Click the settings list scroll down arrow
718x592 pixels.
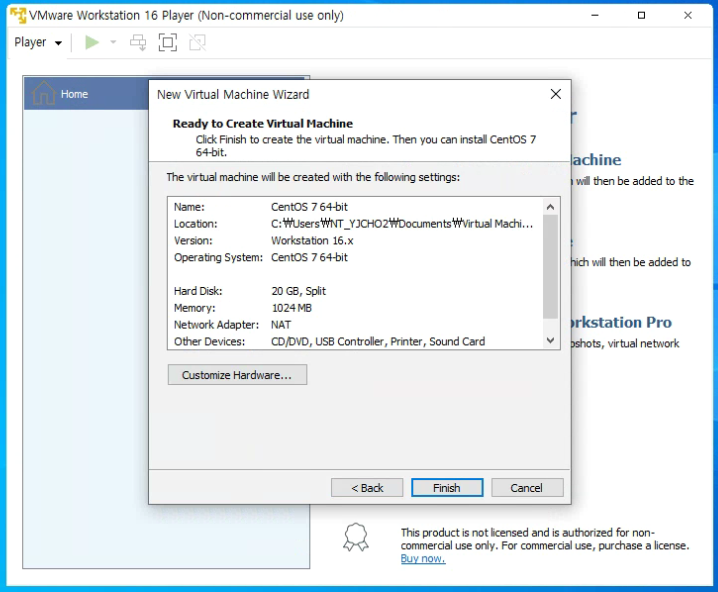tap(550, 340)
